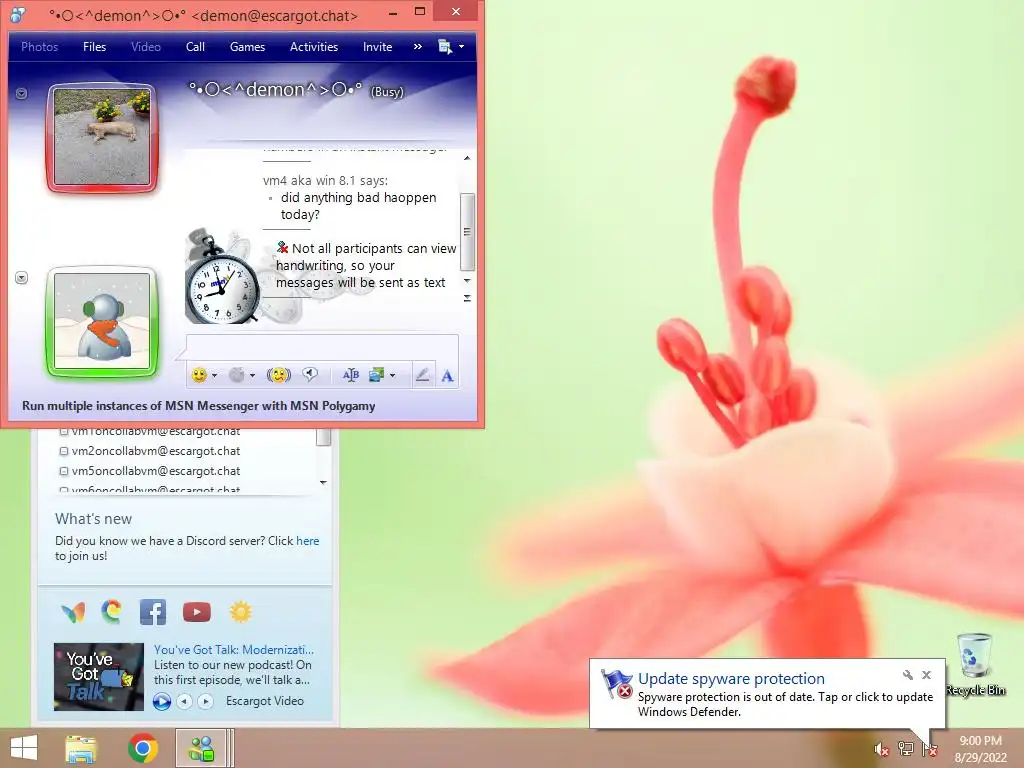Click Invite in the chat toolbar
Image resolution: width=1024 pixels, height=768 pixels.
pos(377,47)
